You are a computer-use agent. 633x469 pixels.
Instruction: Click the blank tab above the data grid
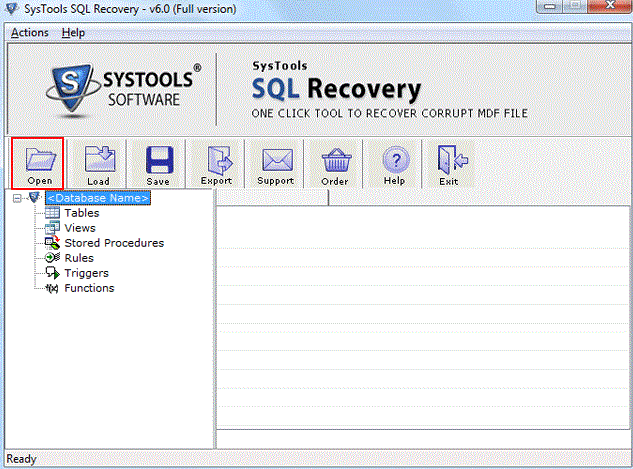[x=272, y=198]
